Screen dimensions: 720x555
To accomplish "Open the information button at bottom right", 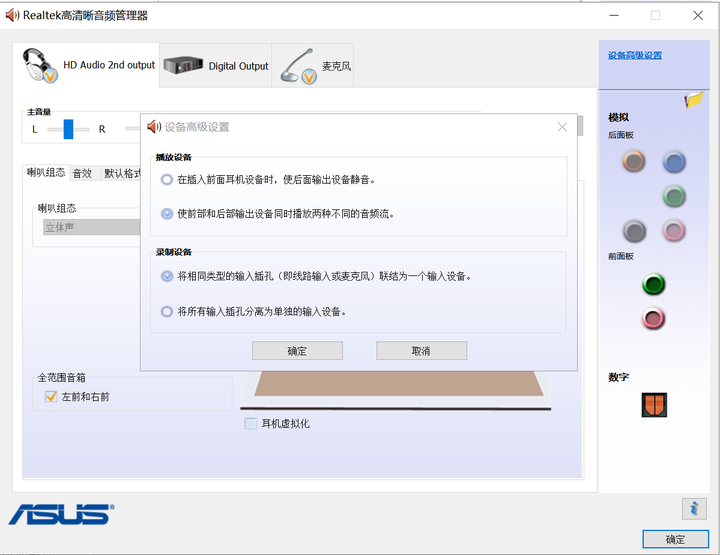I will coord(694,509).
